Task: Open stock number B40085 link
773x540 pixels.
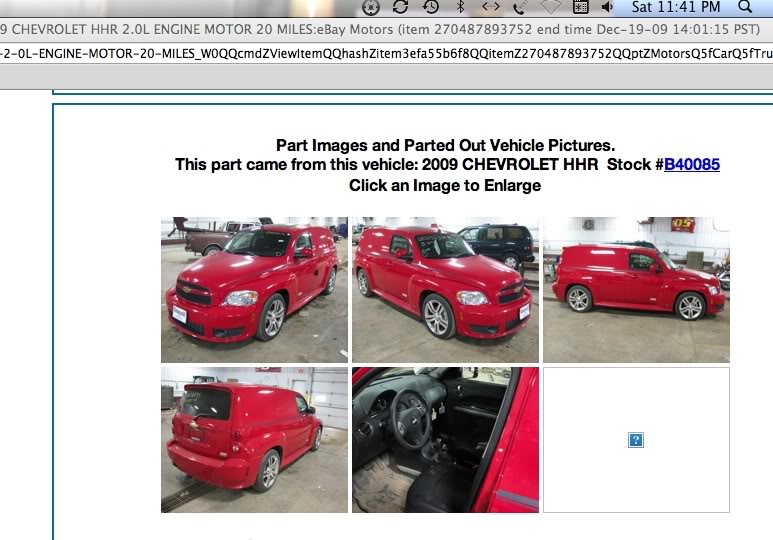Action: click(x=692, y=164)
